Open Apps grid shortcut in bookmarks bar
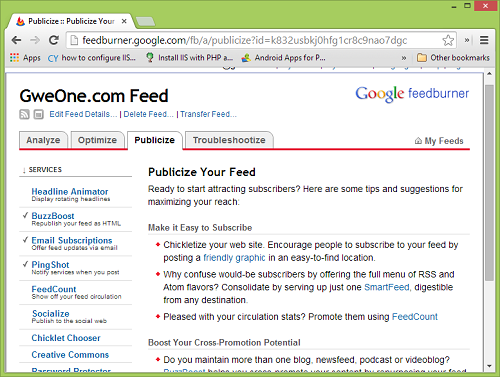This screenshot has width=500, height=377. [25, 58]
